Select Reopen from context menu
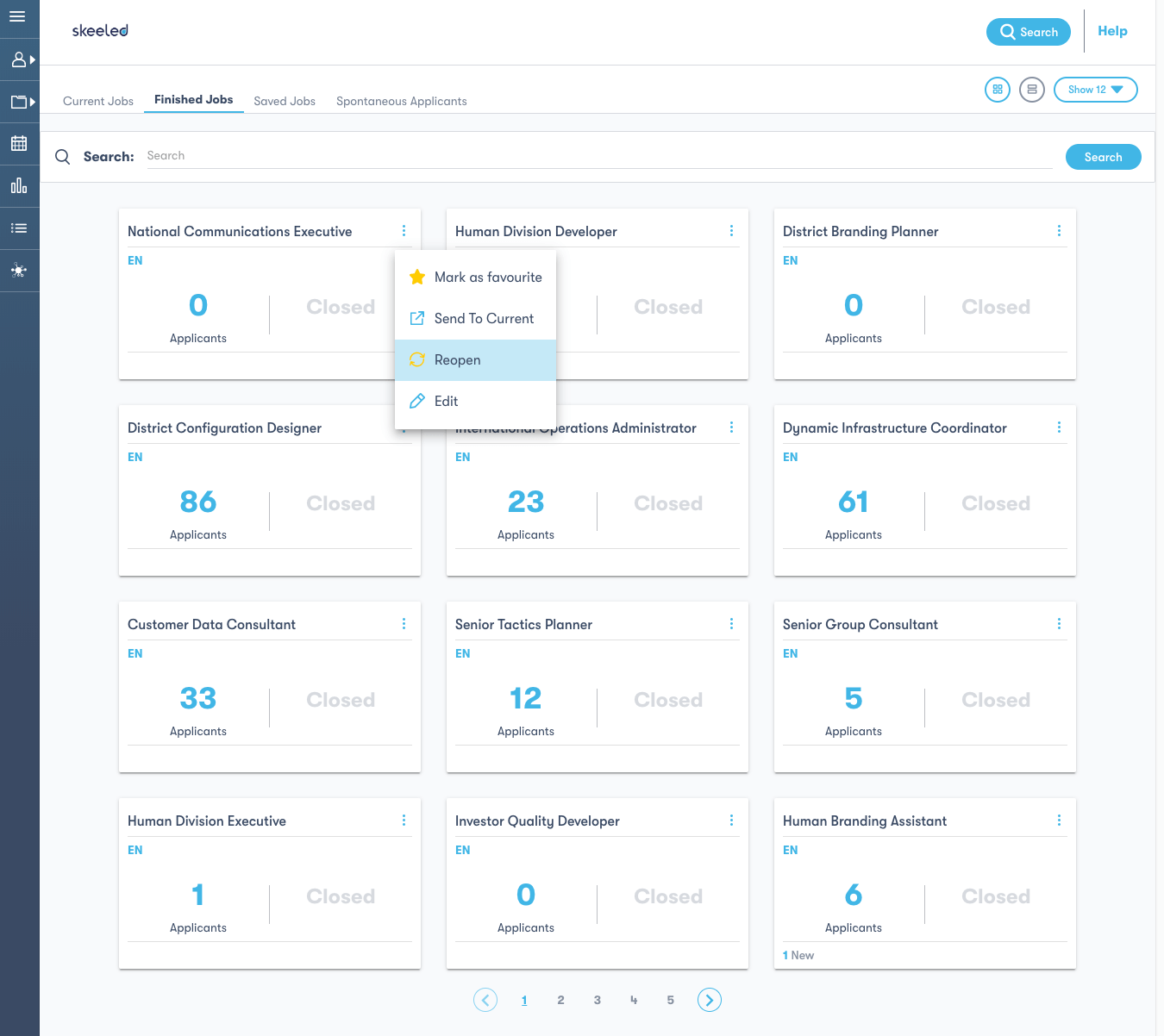Screen dimensions: 1164x1036 click(x=476, y=360)
